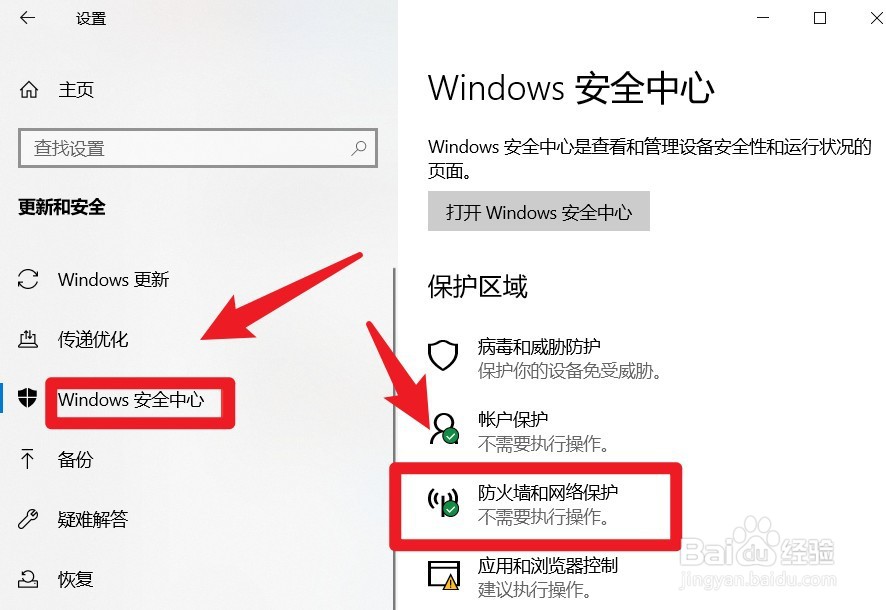The width and height of the screenshot is (886, 610).
Task: Click the 疑难解答 wrench icon
Action: (x=28, y=518)
